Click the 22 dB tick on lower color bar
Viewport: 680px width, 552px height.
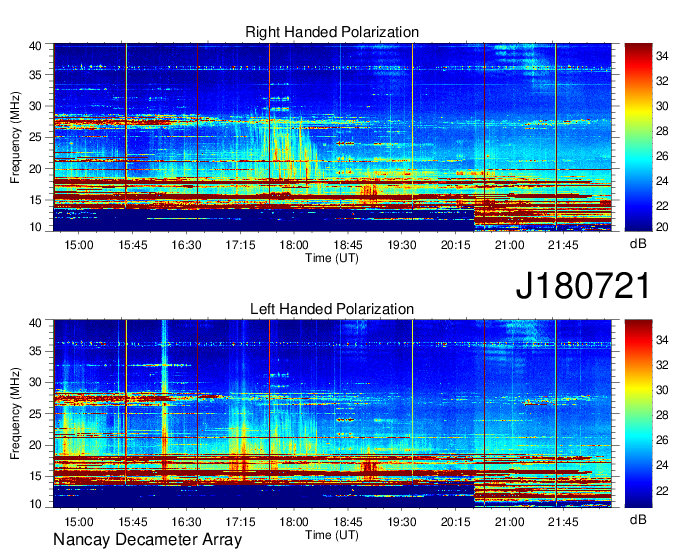click(662, 490)
